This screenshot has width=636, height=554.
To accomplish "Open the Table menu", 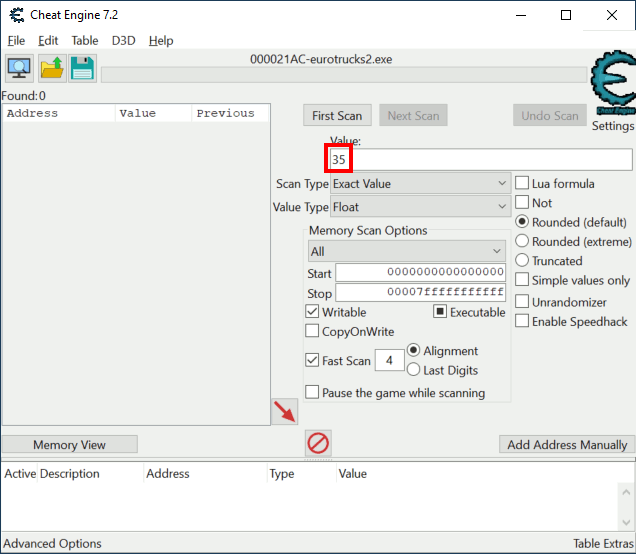I will point(85,41).
